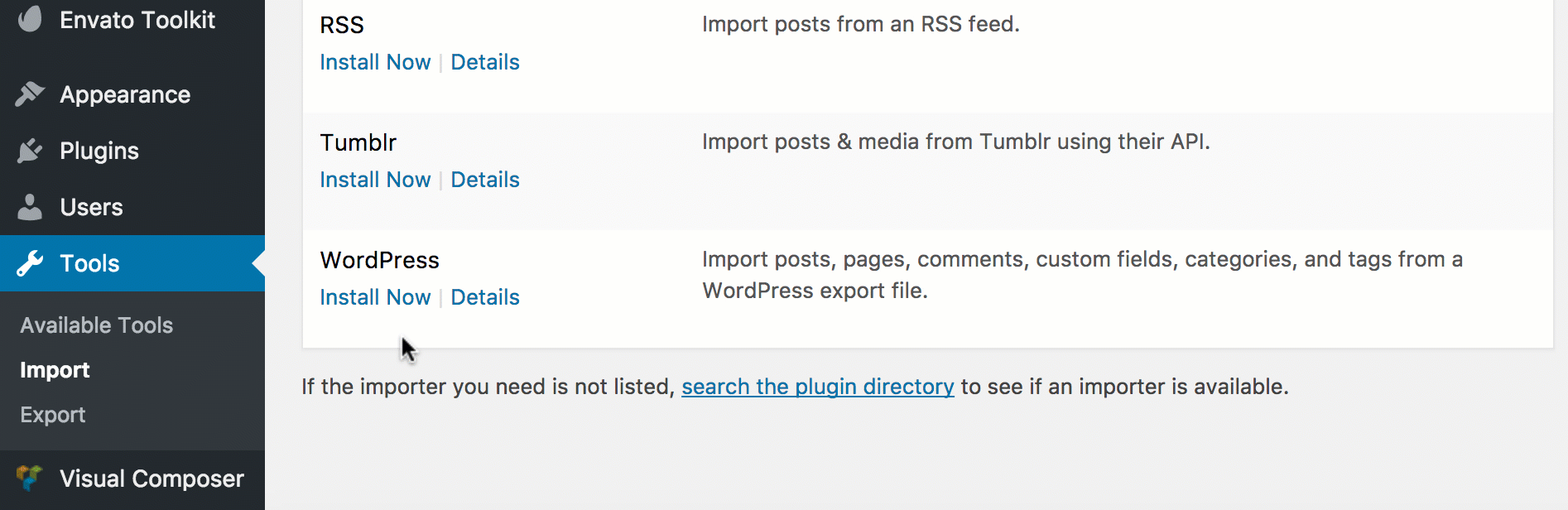
Task: Open the Appearance menu
Action: (132, 94)
